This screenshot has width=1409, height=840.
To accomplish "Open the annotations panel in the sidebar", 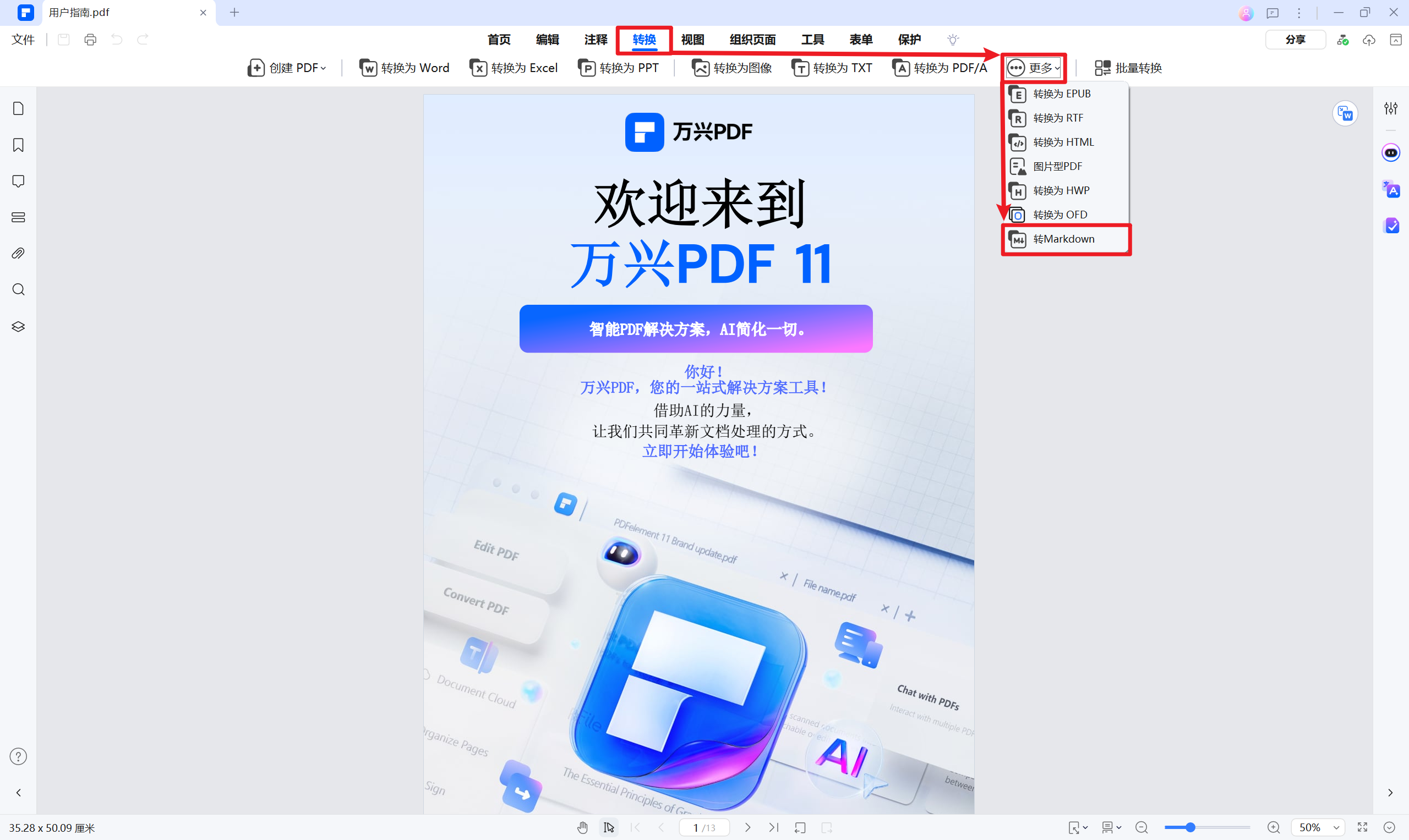I will tap(18, 180).
